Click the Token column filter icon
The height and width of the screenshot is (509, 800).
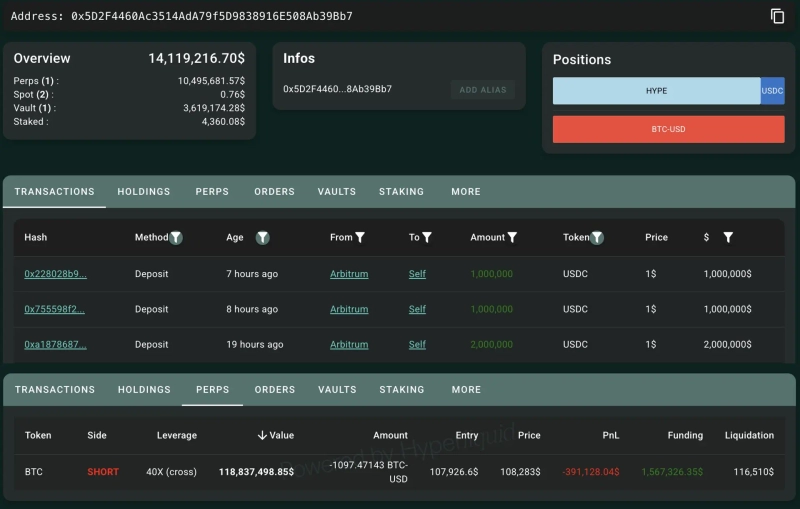(597, 238)
